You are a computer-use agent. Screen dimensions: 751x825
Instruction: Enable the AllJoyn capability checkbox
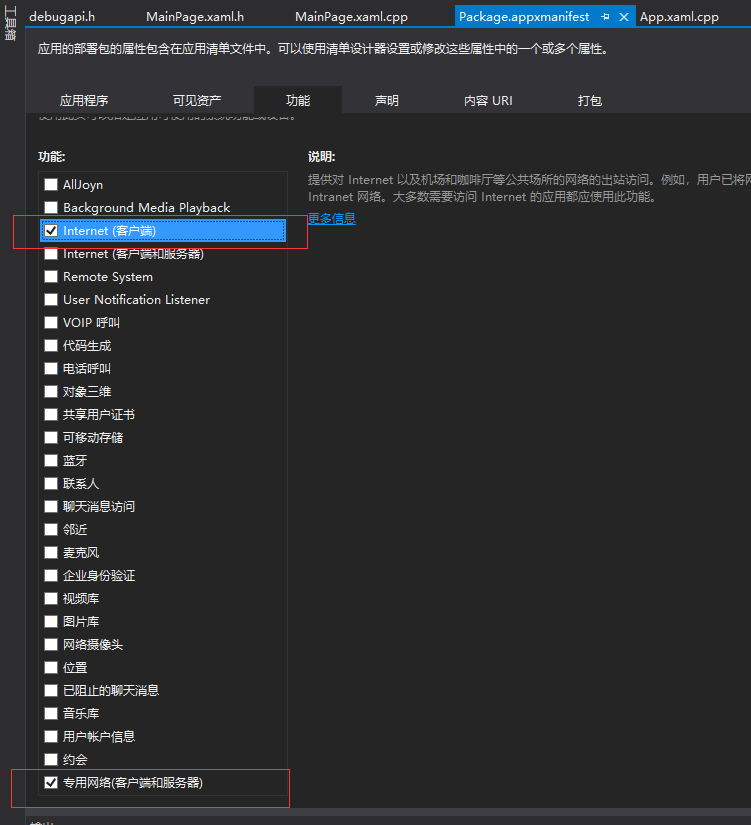click(51, 185)
